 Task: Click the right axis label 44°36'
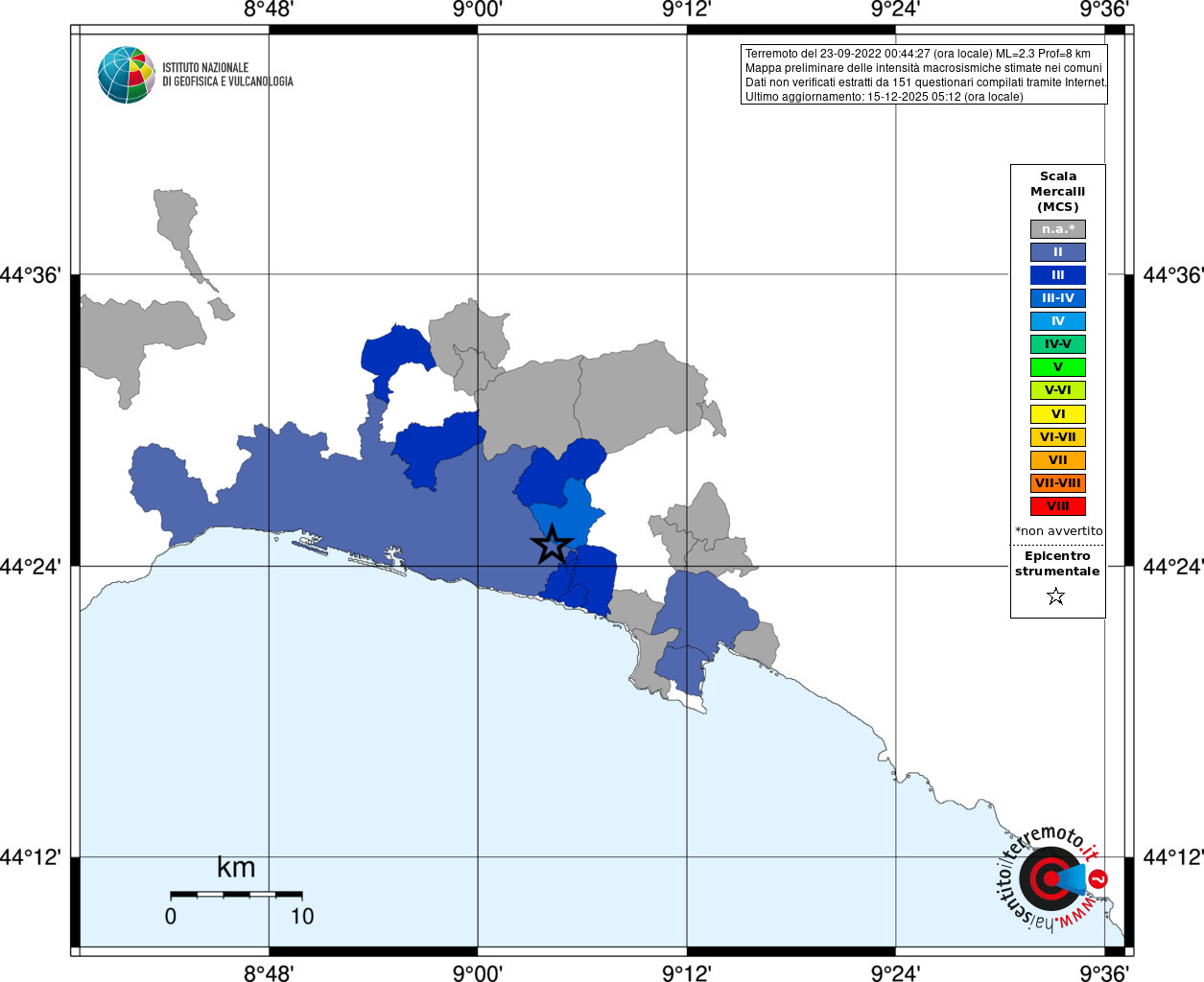1172,275
